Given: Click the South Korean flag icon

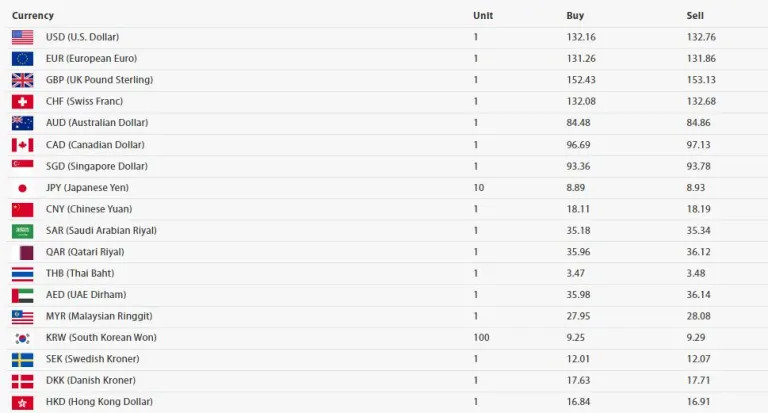Looking at the screenshot, I should pos(23,338).
